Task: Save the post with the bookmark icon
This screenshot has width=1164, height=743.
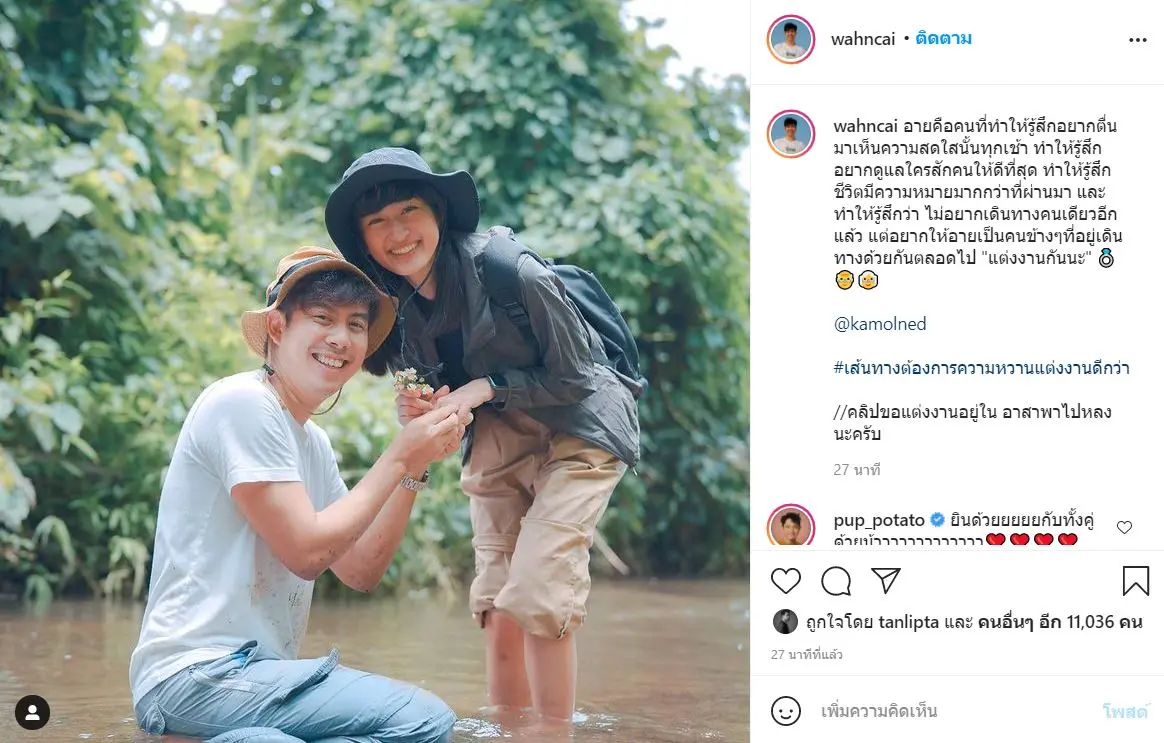Action: pos(1135,581)
